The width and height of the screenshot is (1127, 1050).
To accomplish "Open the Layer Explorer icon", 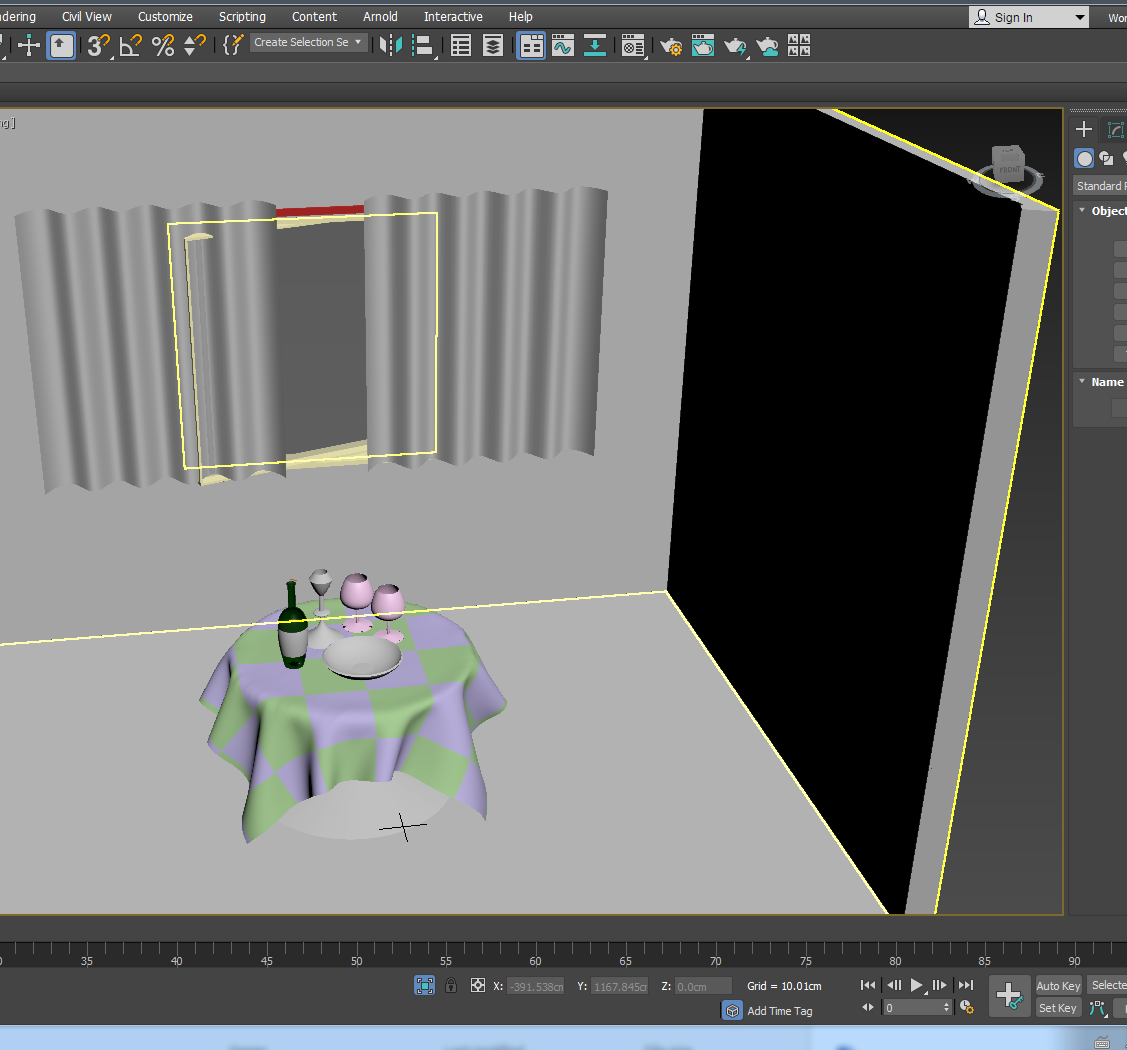I will (492, 45).
